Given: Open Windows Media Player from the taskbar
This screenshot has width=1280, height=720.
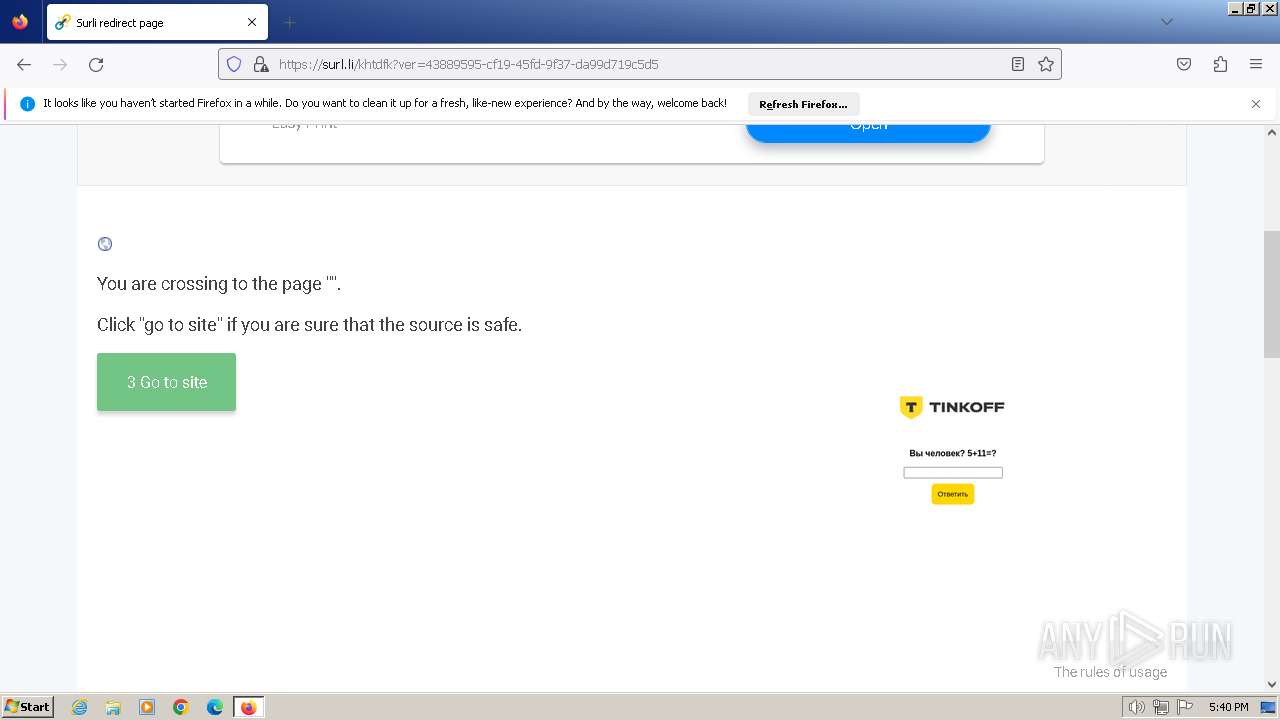Looking at the screenshot, I should coord(147,707).
